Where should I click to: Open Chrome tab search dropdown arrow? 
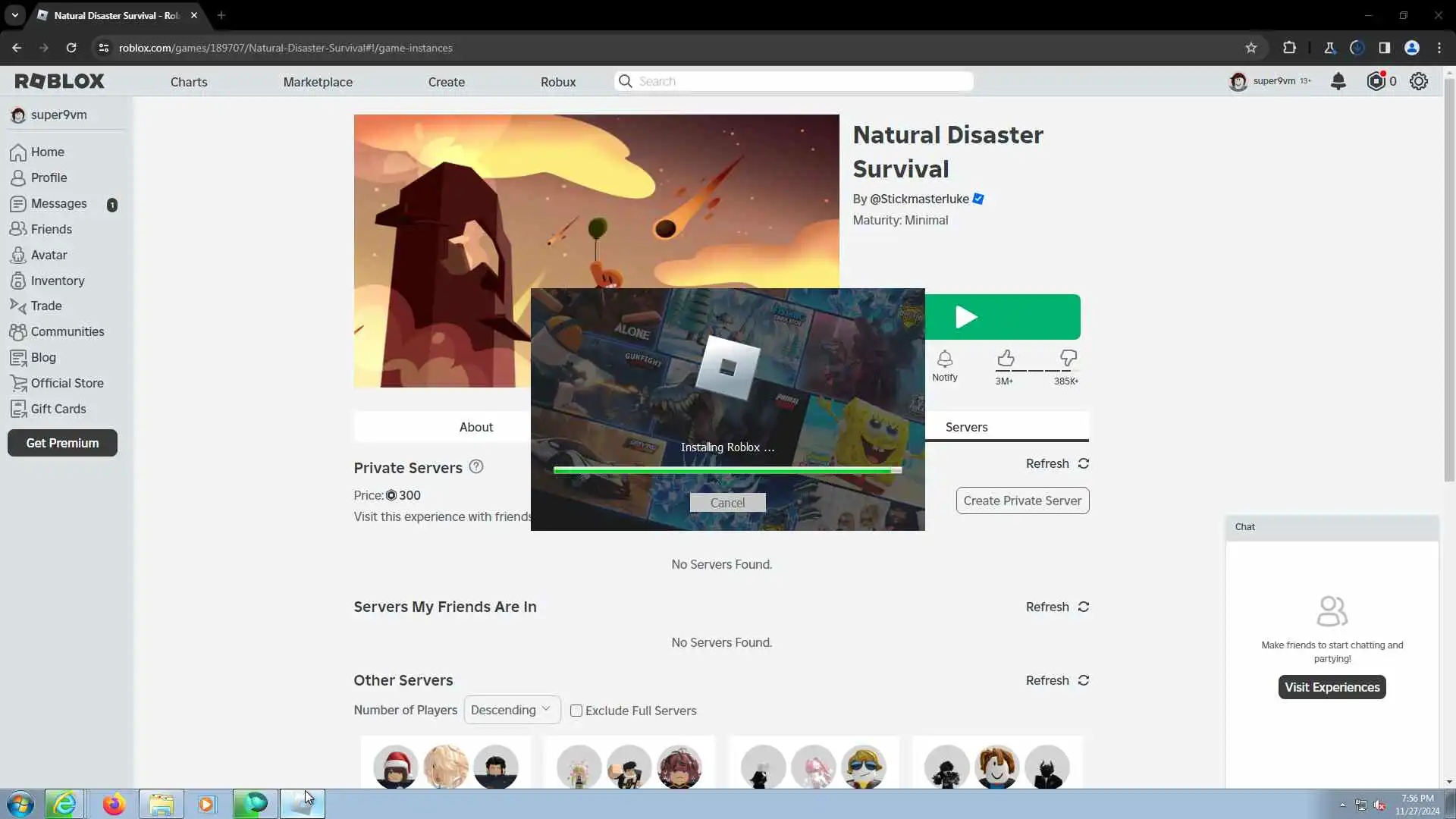pos(14,14)
